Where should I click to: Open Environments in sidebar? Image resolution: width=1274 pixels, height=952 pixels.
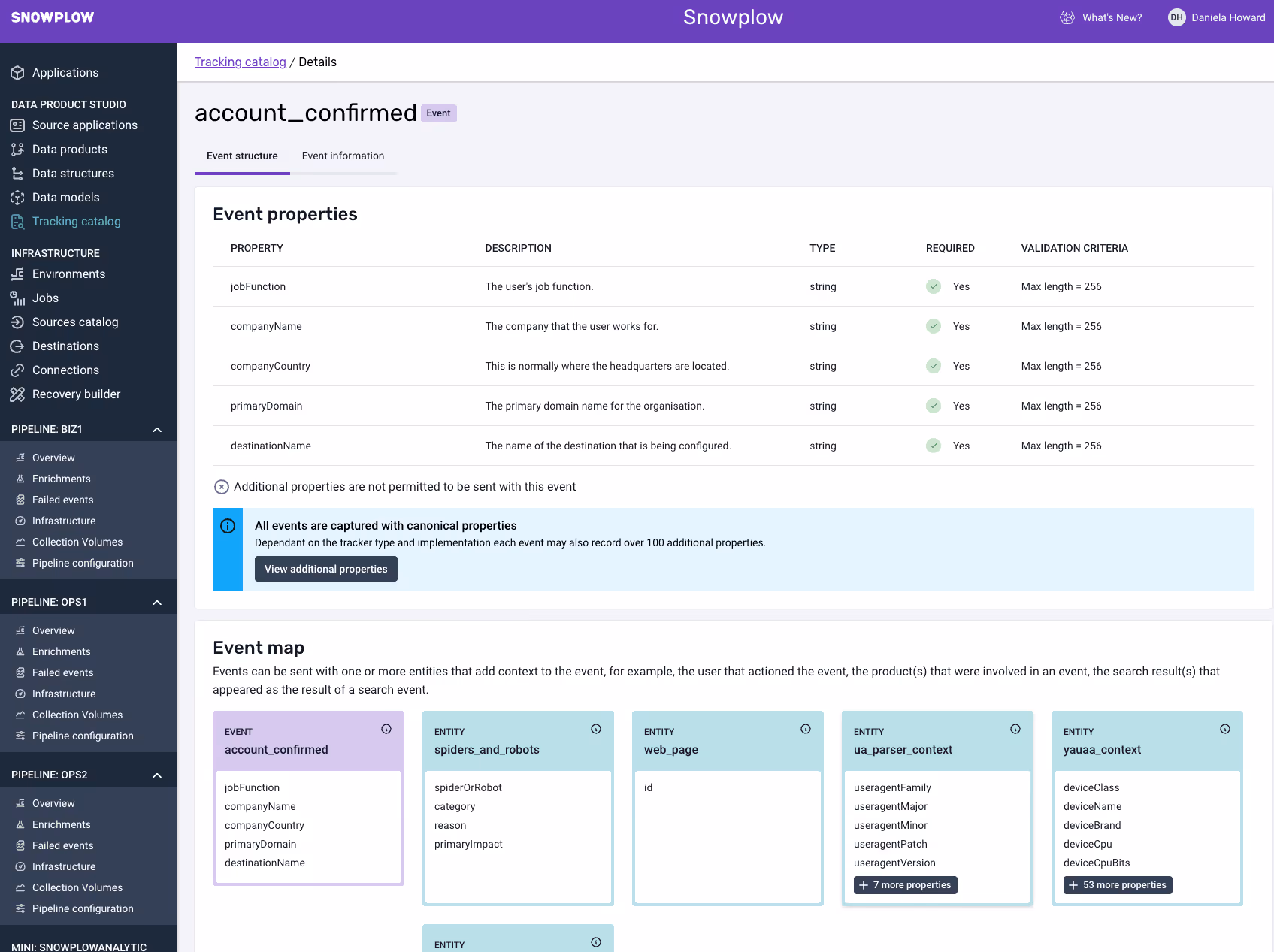tap(69, 274)
